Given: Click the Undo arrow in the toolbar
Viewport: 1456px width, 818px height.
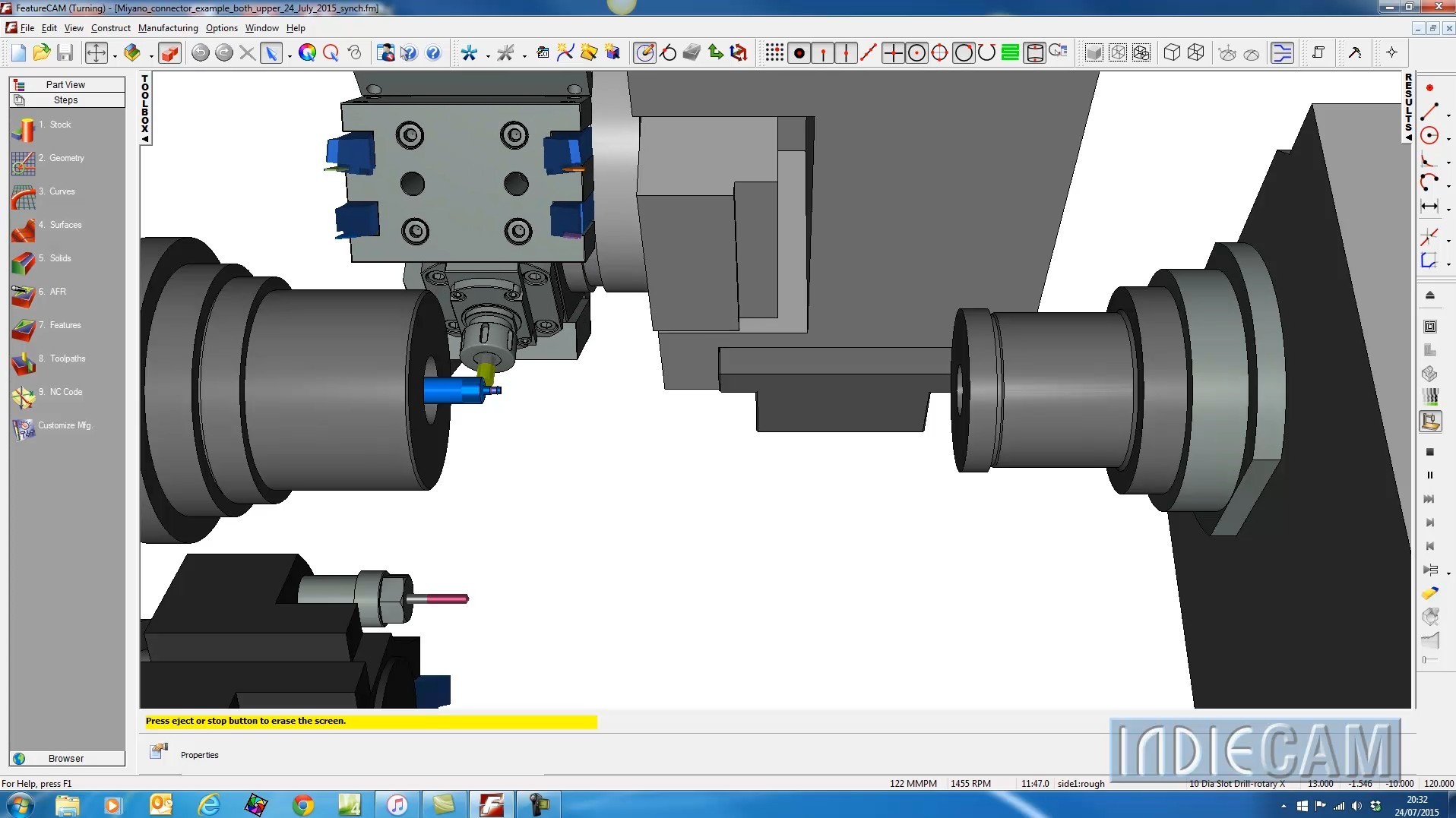Looking at the screenshot, I should click(201, 52).
